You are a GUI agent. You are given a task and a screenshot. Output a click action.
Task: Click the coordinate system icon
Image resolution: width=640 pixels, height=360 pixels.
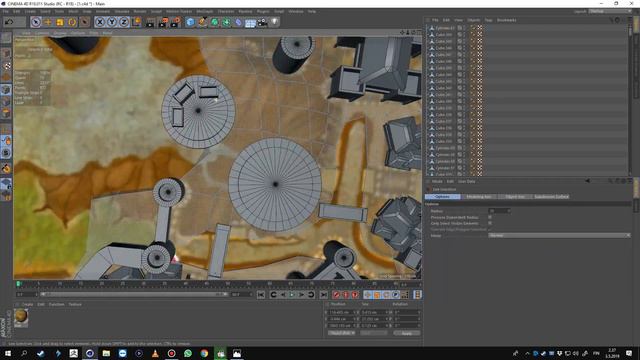click(x=137, y=22)
